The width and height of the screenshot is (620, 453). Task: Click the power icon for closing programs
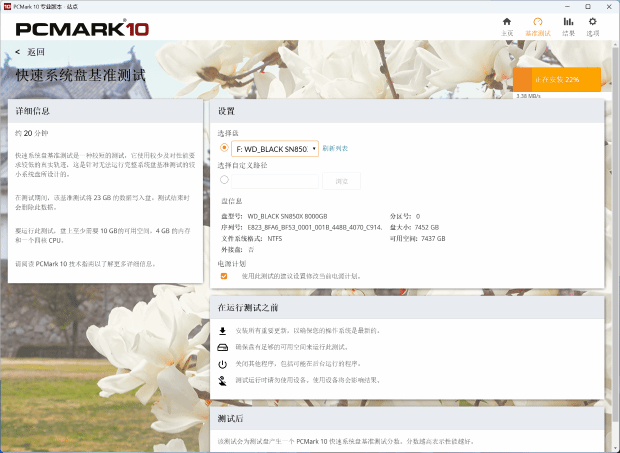pos(223,364)
